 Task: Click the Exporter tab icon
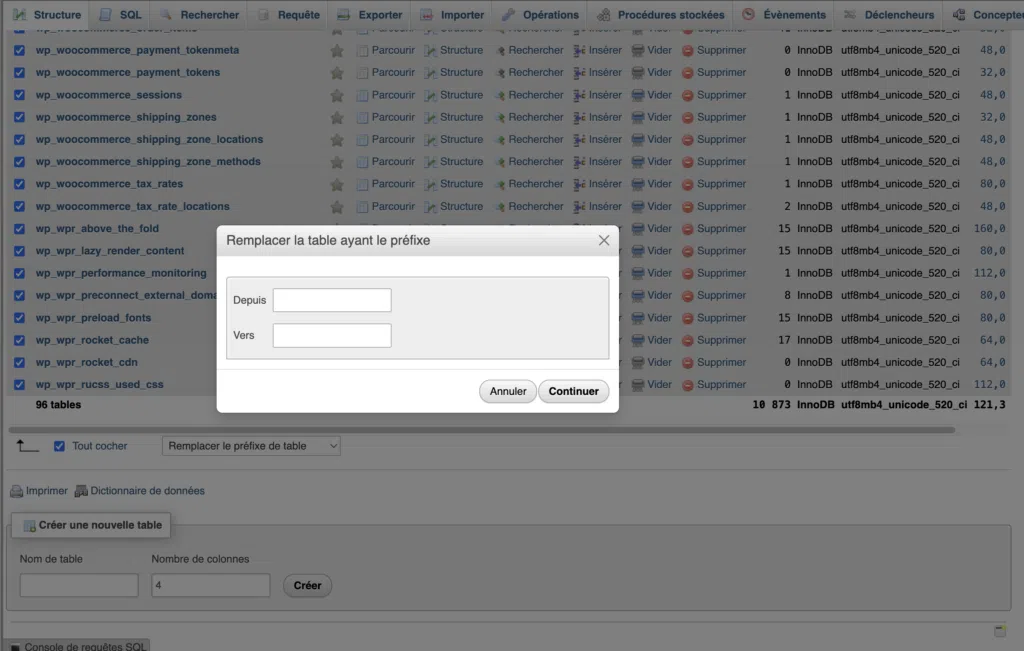coord(344,14)
